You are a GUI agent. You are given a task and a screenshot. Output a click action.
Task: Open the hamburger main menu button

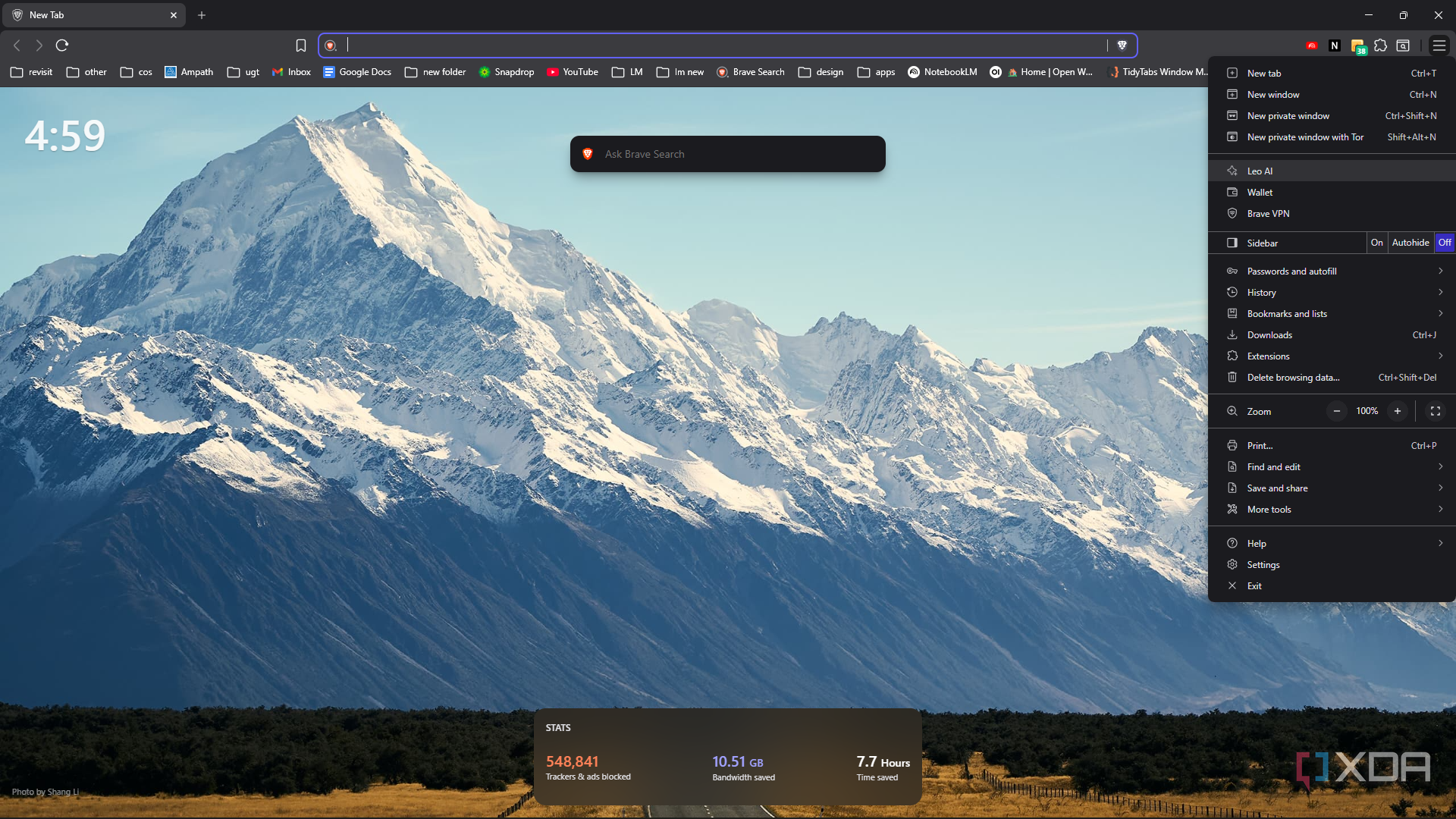(1439, 45)
